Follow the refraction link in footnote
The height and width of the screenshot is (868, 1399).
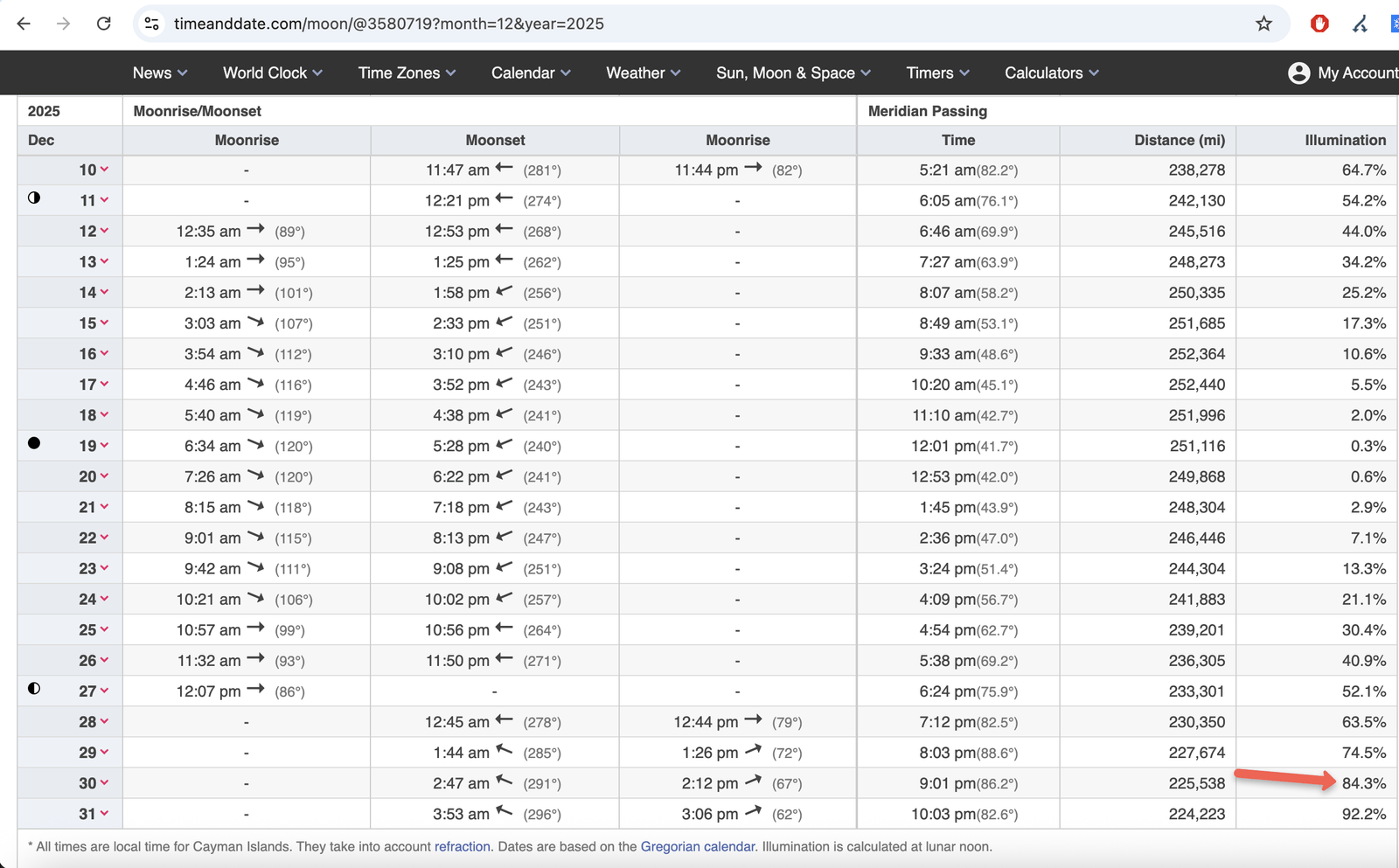click(462, 846)
